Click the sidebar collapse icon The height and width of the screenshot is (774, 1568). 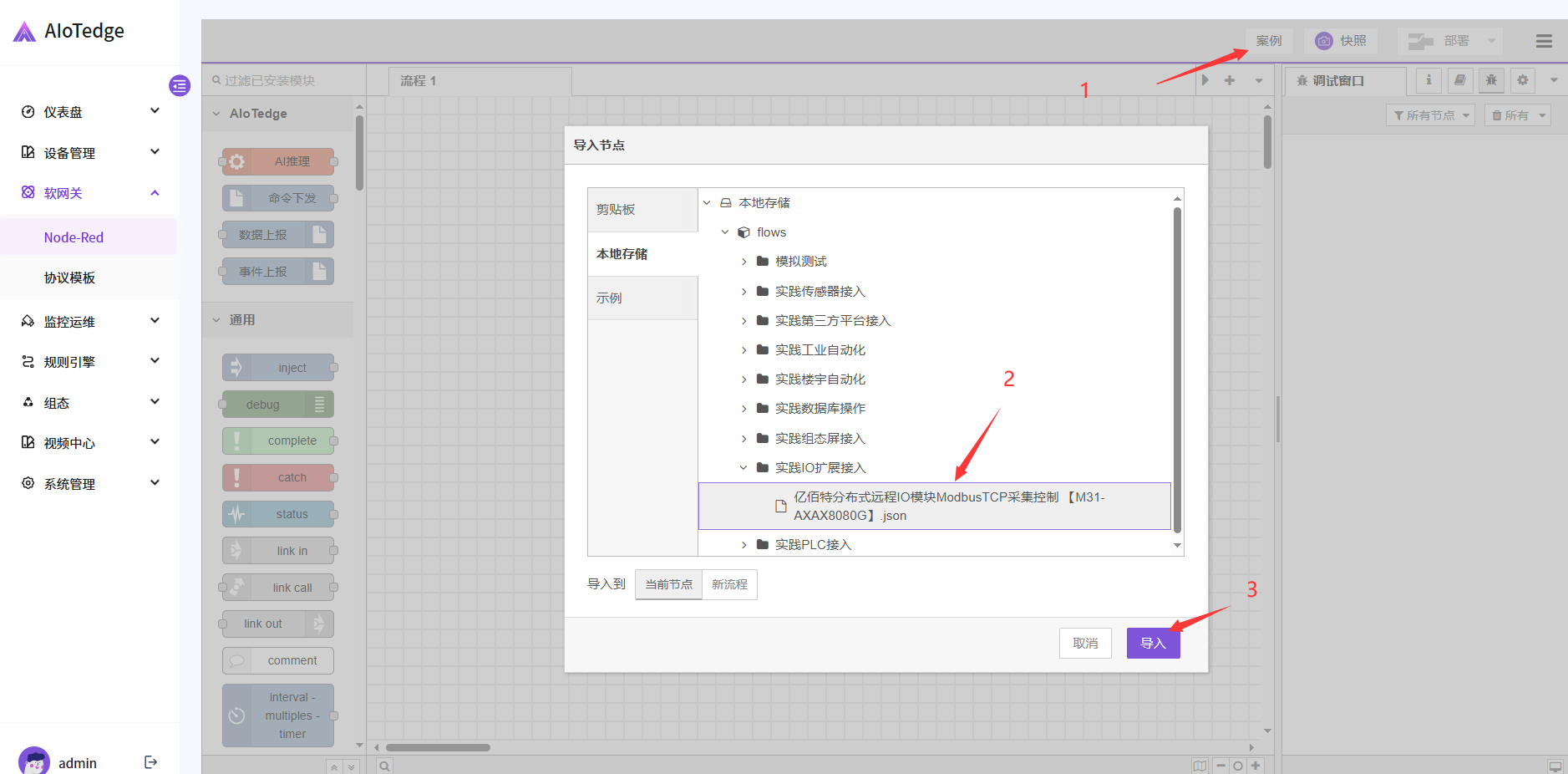click(180, 85)
